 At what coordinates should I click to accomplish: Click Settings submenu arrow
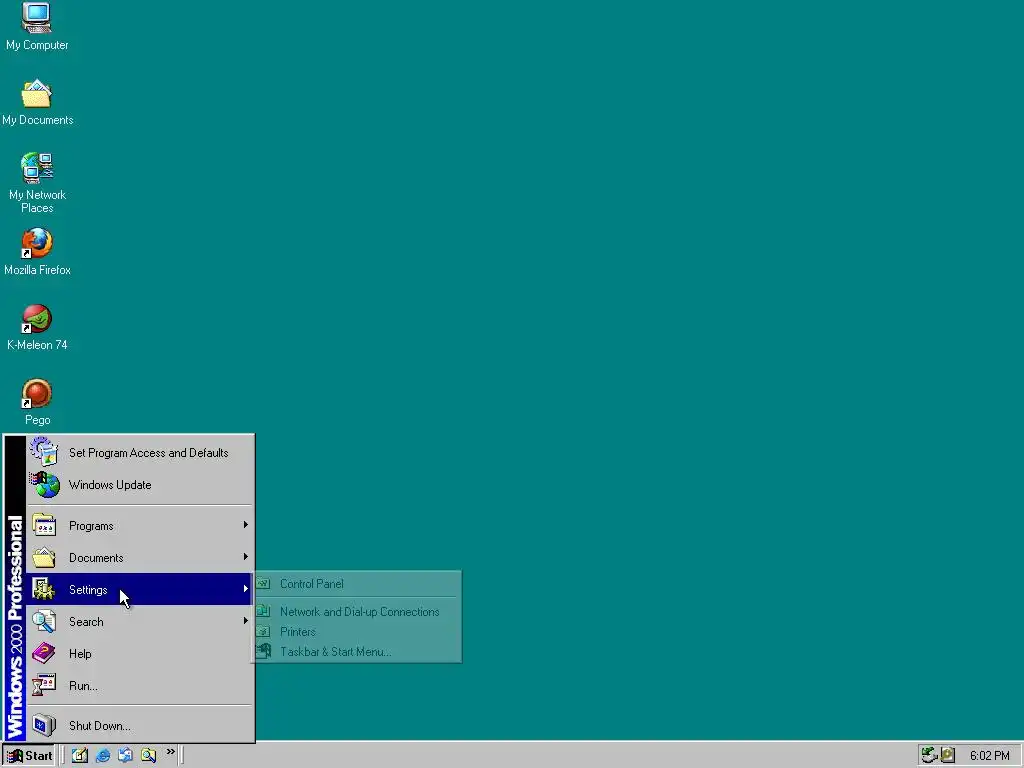pos(246,589)
